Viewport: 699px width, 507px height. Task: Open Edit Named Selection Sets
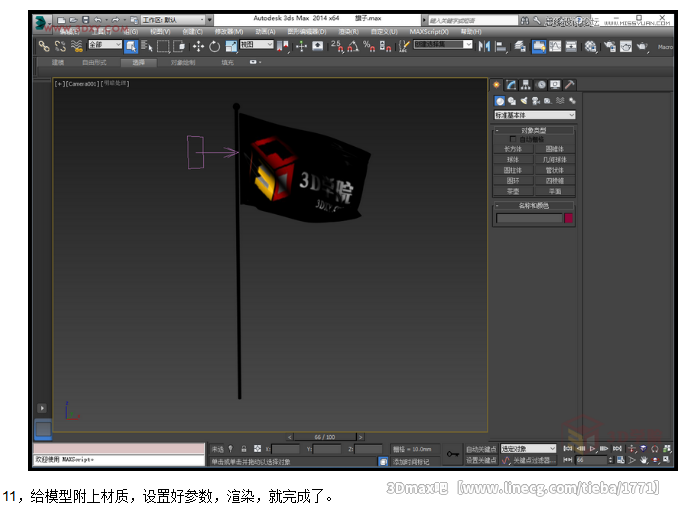tap(403, 46)
